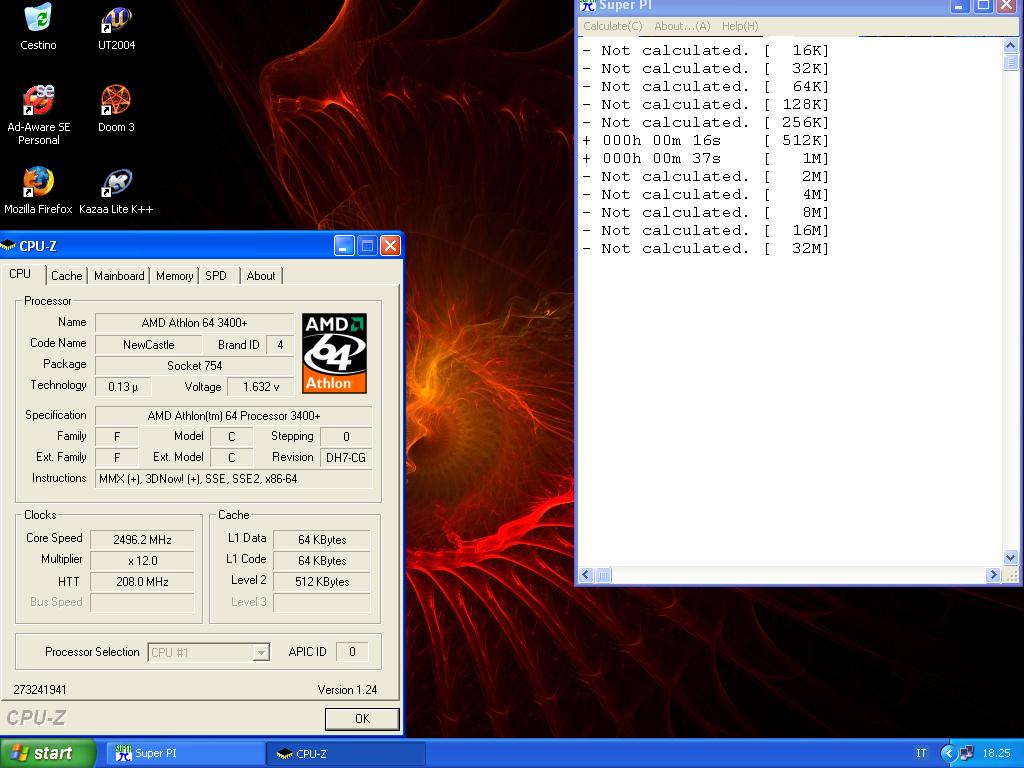The width and height of the screenshot is (1024, 768).
Task: Click the Multiplier value x 12.0
Action: tap(142, 560)
